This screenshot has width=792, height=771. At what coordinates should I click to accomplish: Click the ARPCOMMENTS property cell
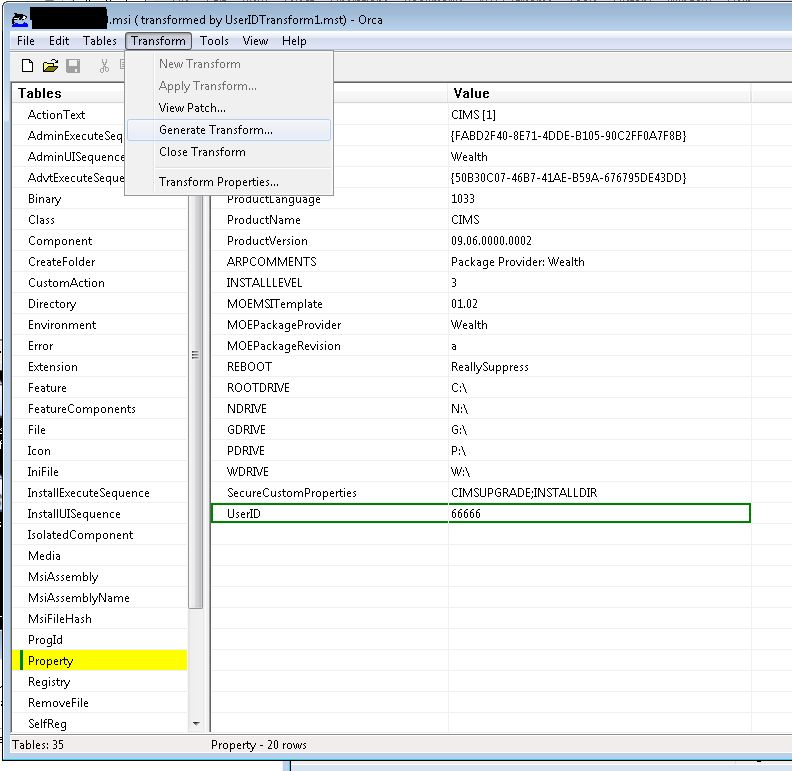[329, 262]
